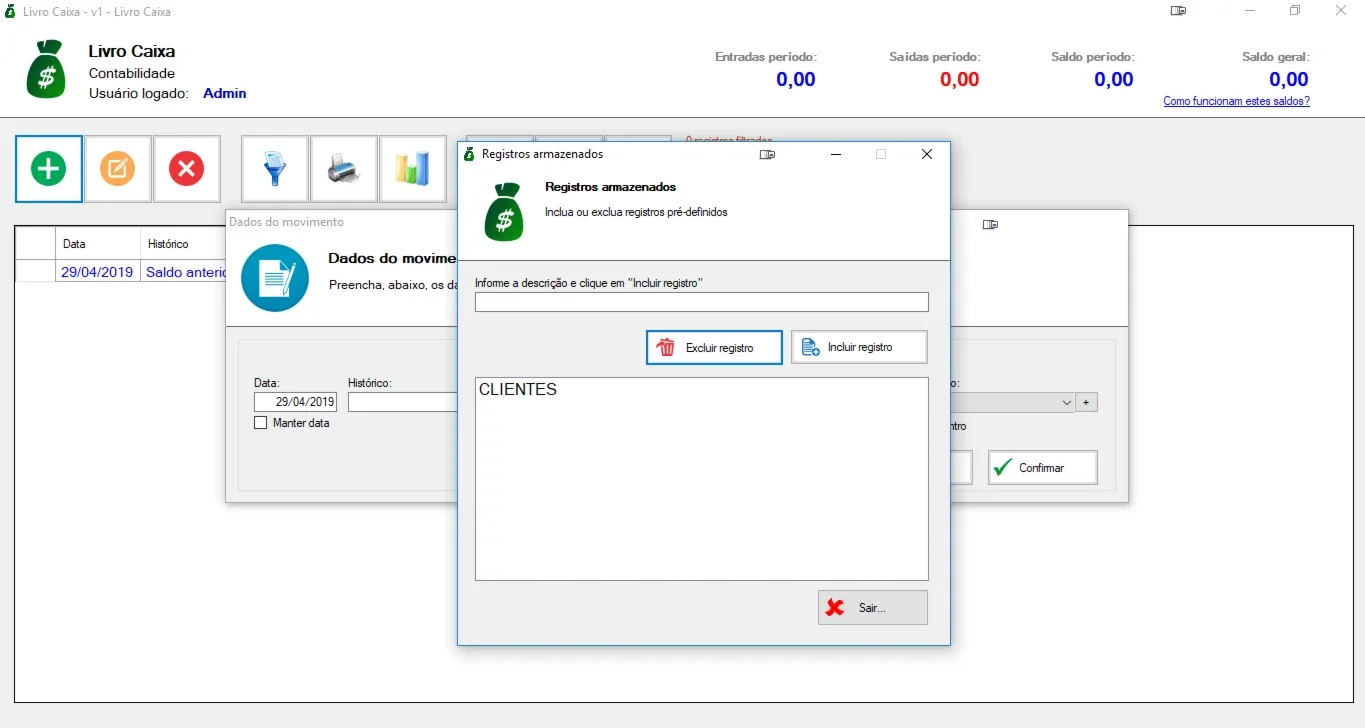
Task: Click the icon left of minimize in Registros armazenados
Action: 767,154
